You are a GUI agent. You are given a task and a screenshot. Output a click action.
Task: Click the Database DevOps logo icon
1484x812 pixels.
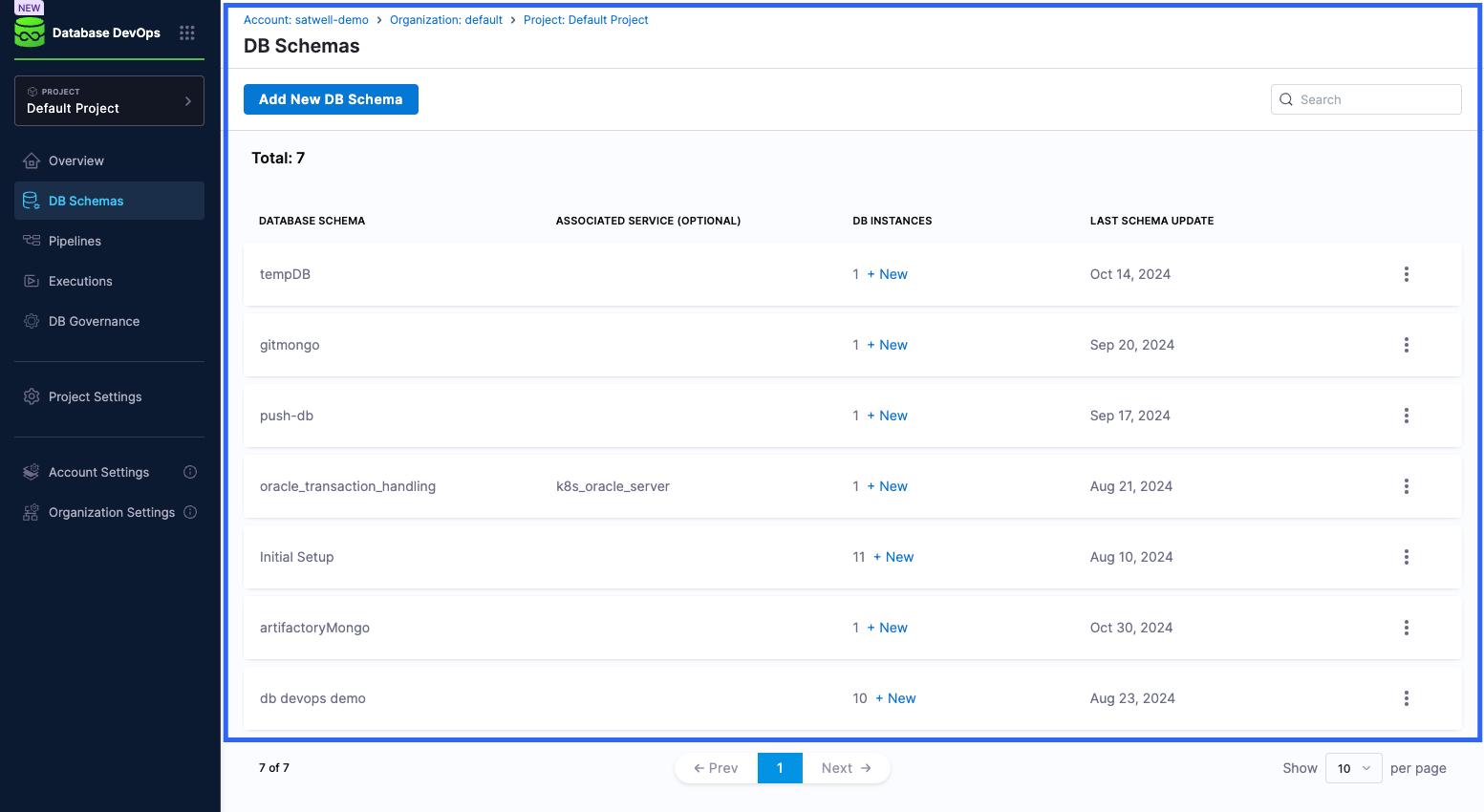click(30, 32)
